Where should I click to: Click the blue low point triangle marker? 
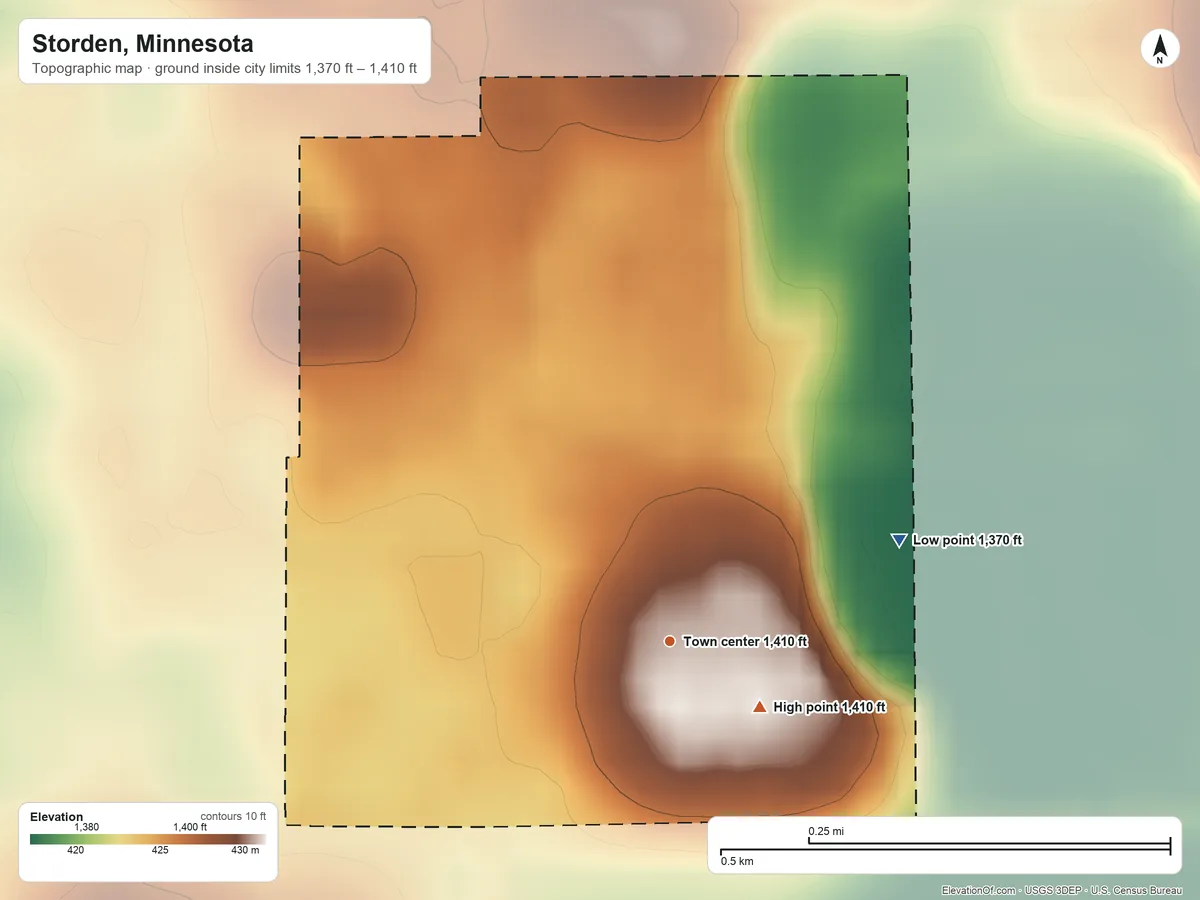(898, 540)
